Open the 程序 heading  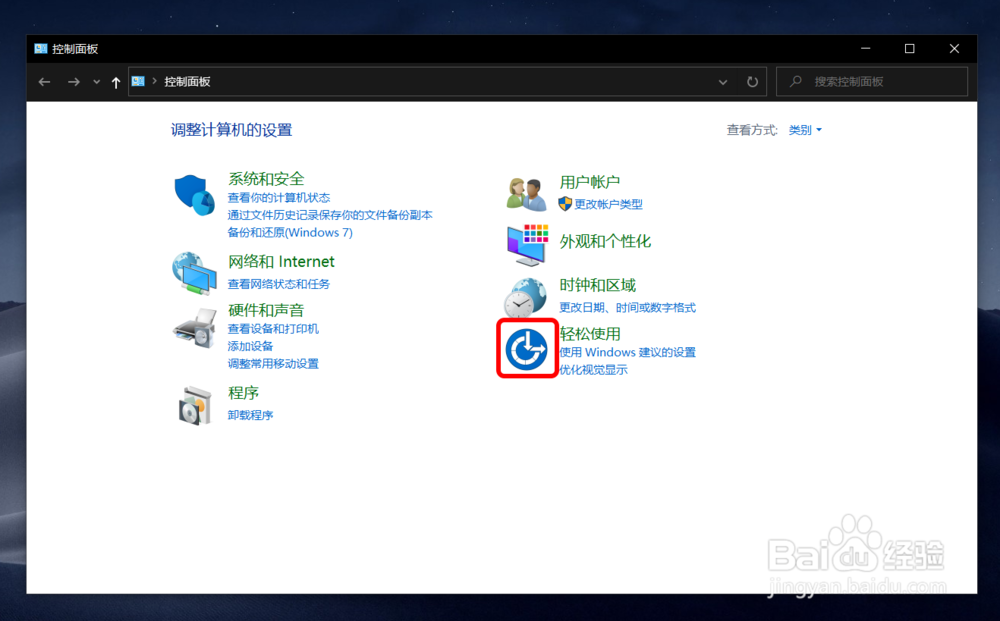244,393
